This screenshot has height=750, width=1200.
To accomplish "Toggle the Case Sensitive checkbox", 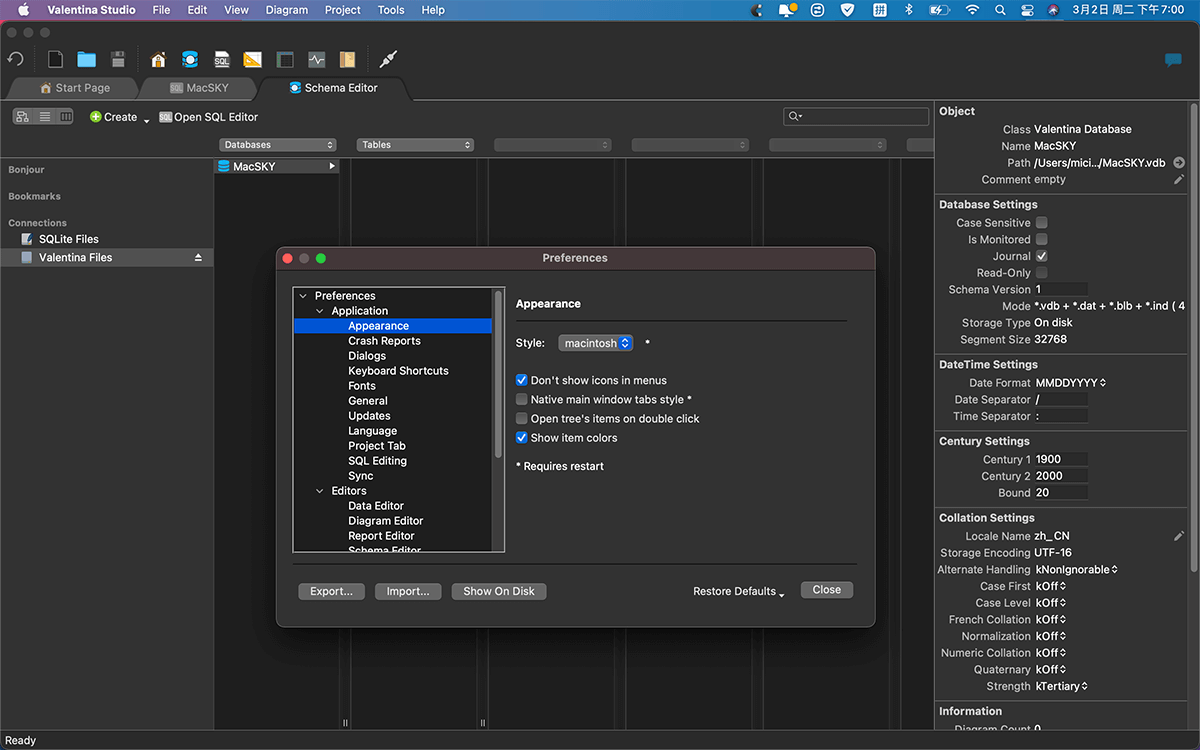I will point(1042,223).
